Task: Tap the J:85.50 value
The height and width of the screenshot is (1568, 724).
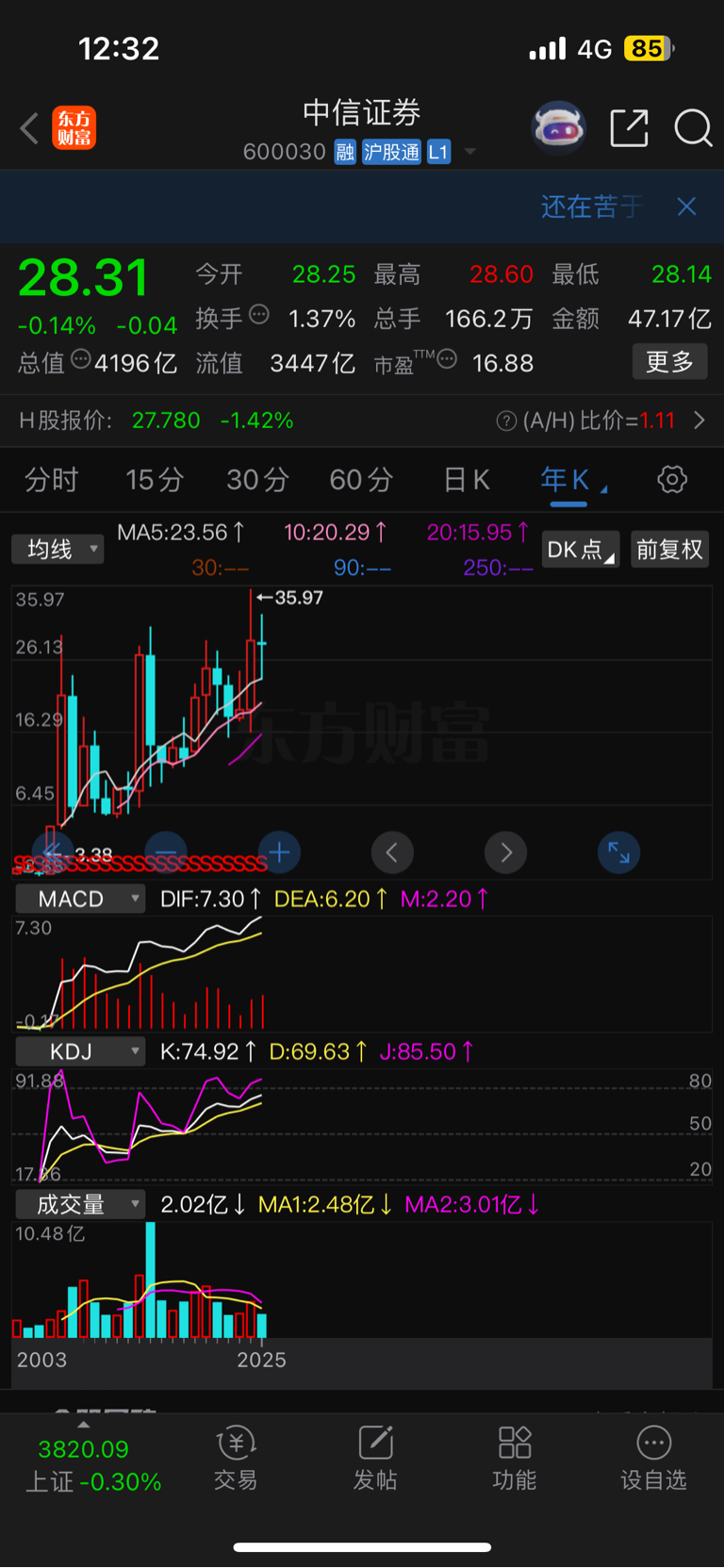Action: [426, 1051]
